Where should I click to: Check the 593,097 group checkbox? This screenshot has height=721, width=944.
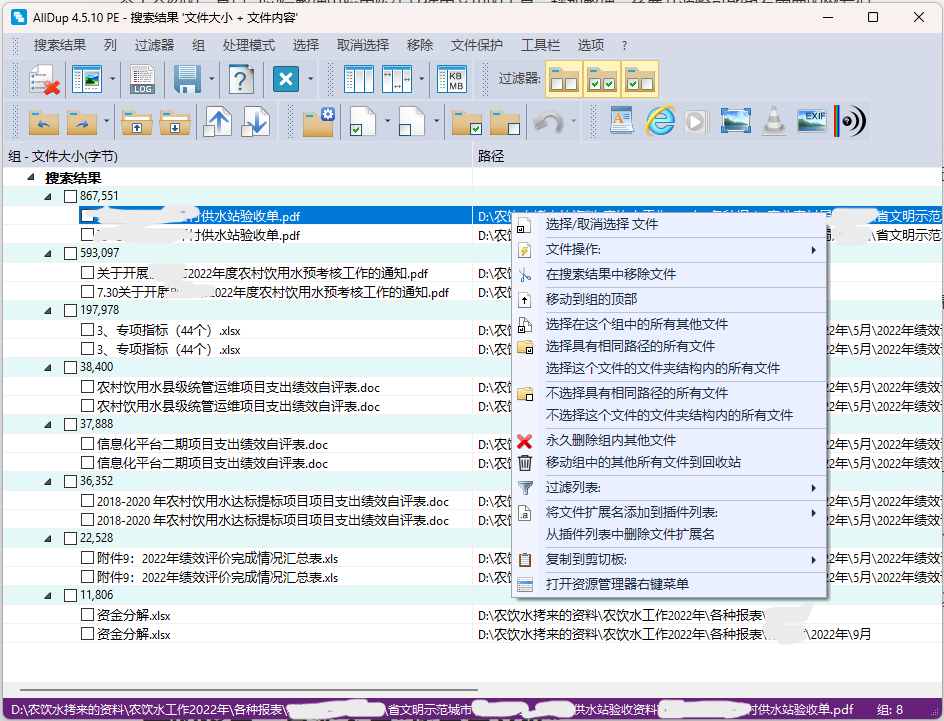click(x=70, y=253)
